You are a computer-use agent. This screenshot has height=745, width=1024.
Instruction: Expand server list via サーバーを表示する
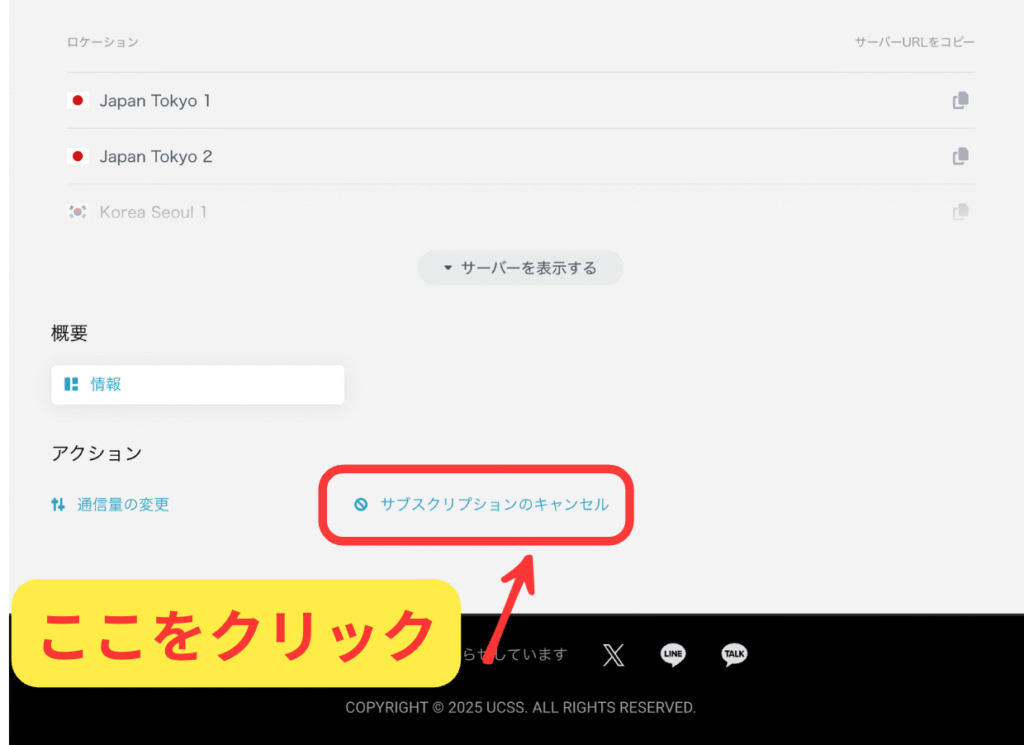coord(520,268)
